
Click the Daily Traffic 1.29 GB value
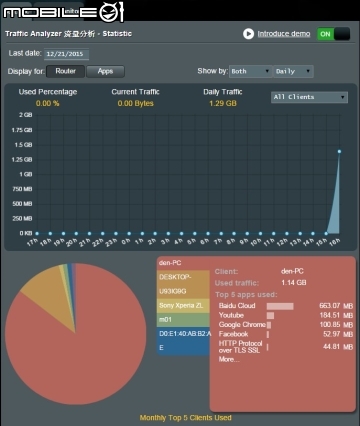223,103
